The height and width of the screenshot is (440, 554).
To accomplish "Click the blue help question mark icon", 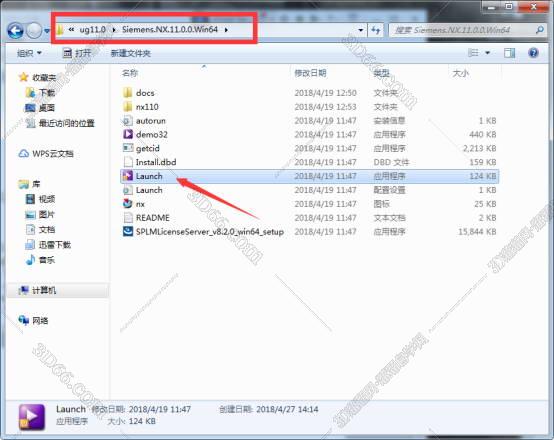I will [x=533, y=53].
